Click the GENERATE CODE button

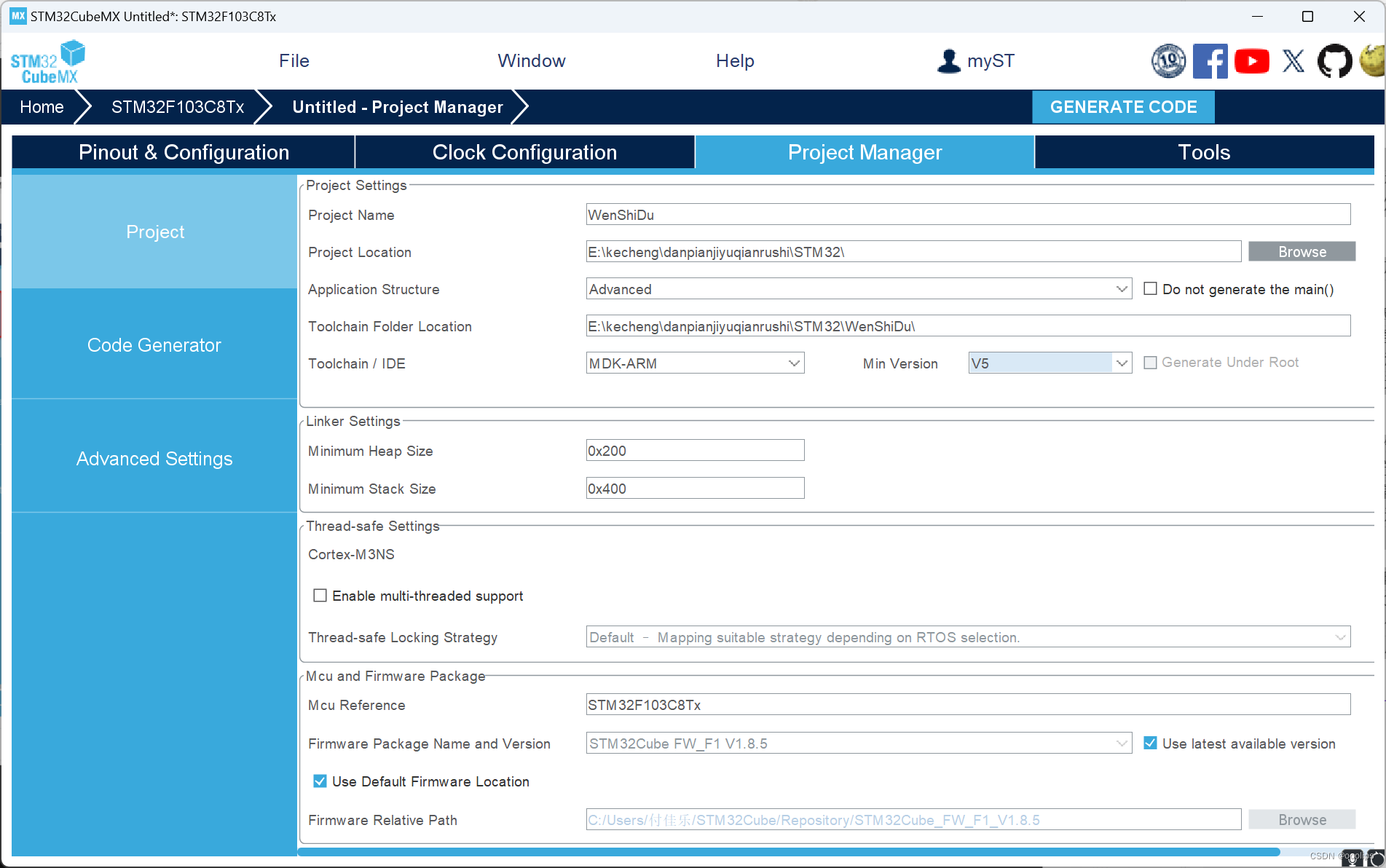(1123, 107)
